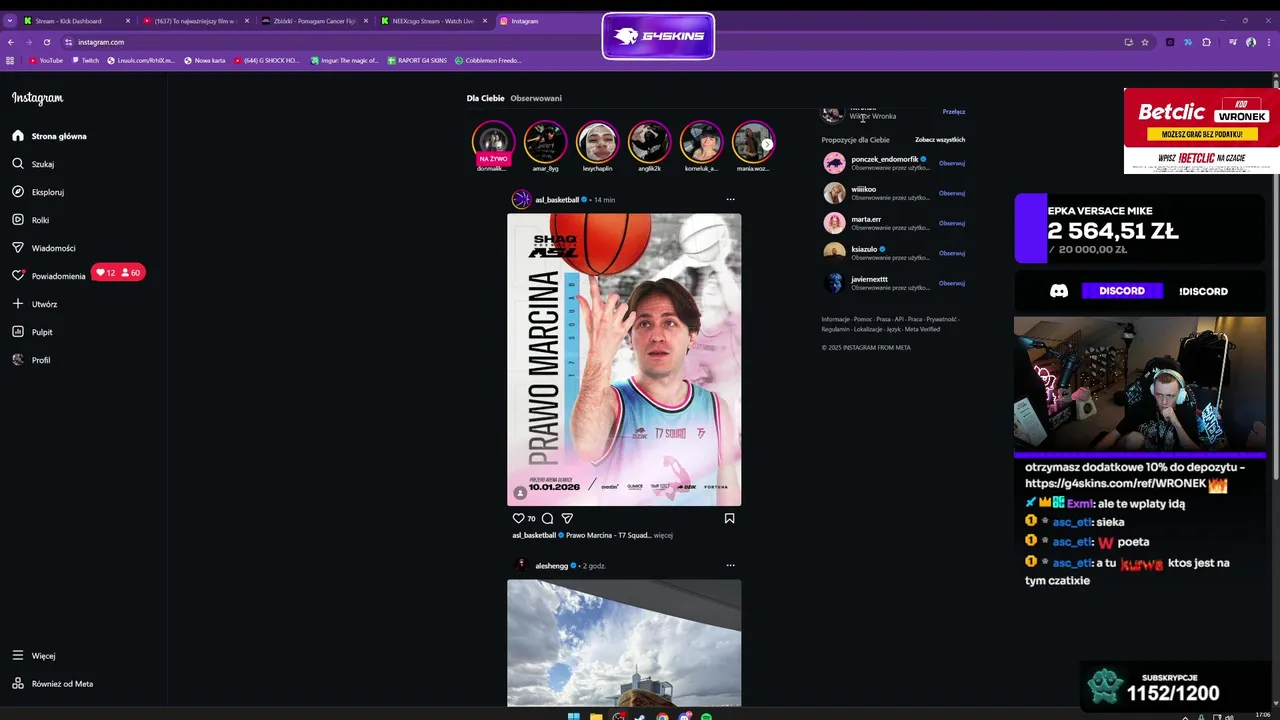This screenshot has height=720, width=1280.
Task: Open Rolki reels icon
Action: click(18, 220)
